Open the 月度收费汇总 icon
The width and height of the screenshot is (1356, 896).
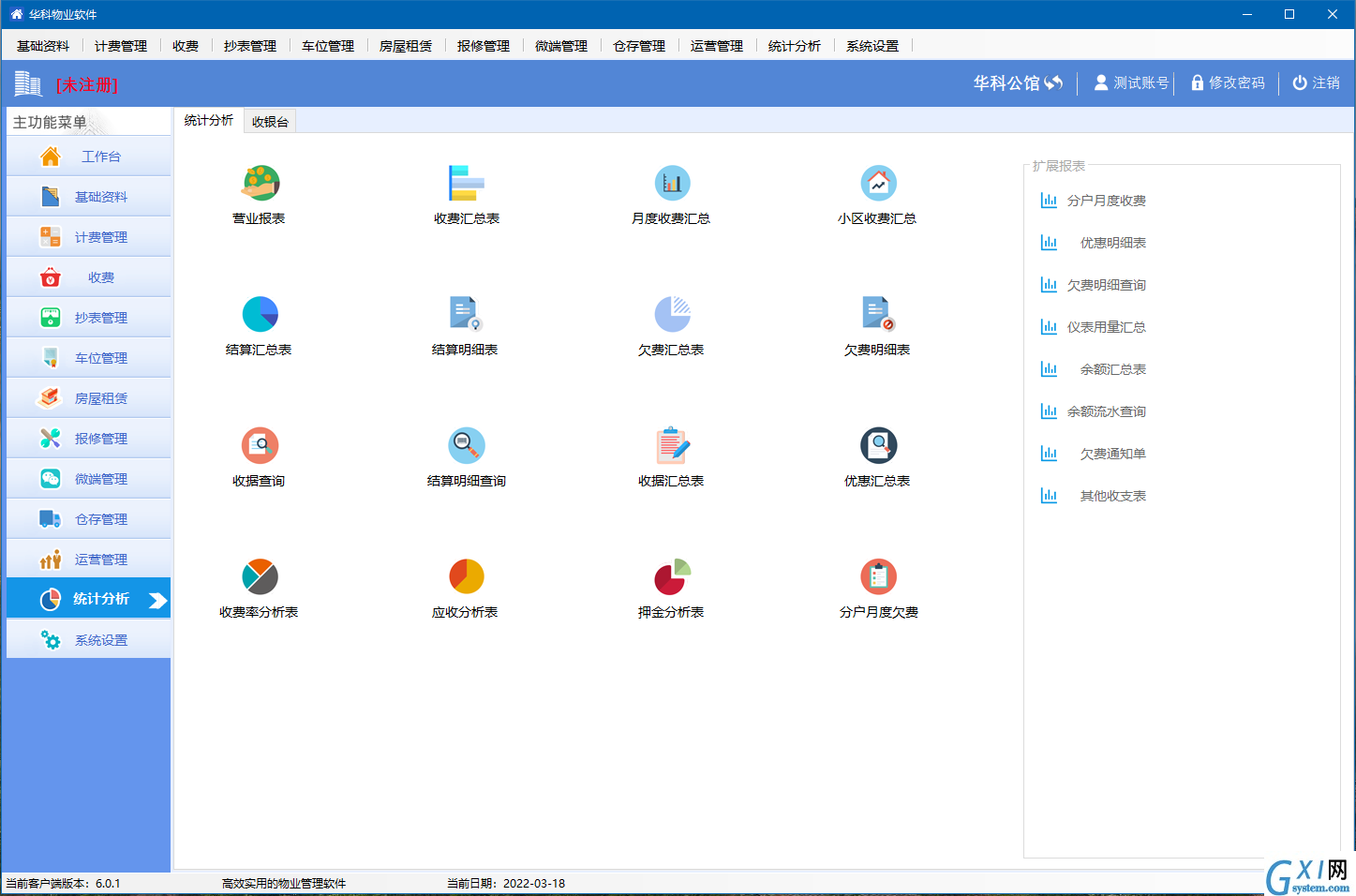pos(672,183)
